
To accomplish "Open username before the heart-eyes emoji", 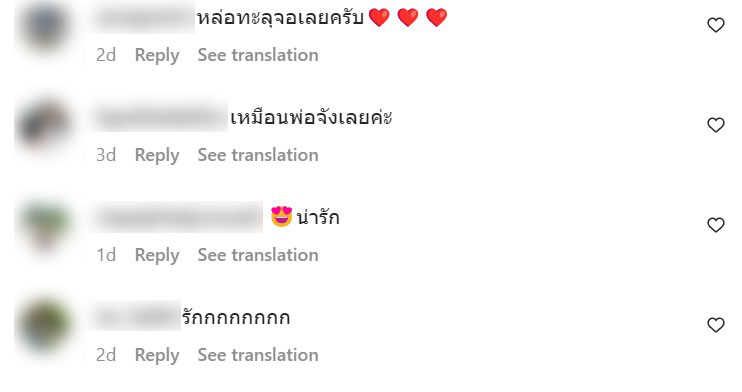I will coord(178,217).
